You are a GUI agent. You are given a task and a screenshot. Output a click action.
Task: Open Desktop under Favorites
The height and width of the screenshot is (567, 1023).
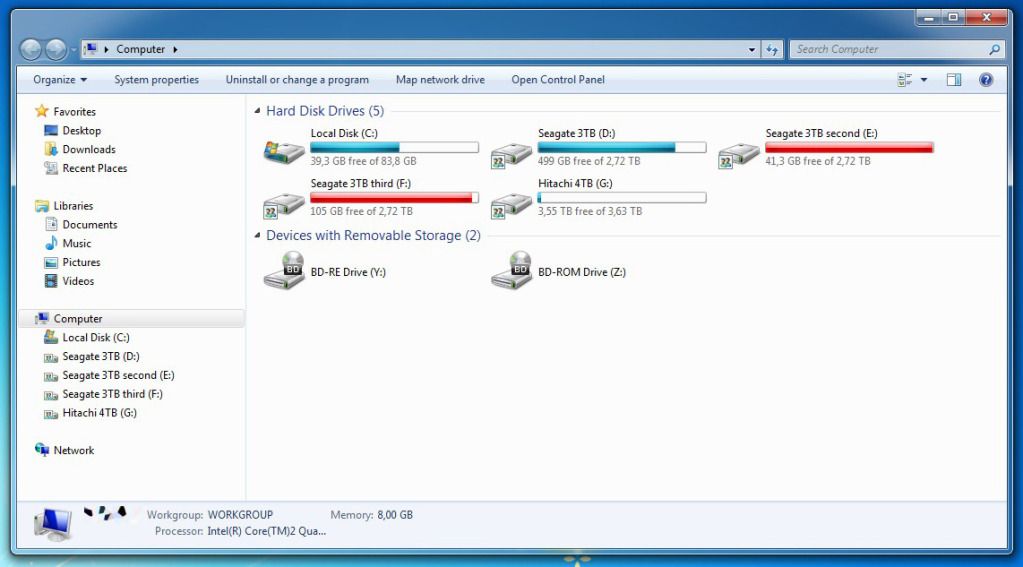click(x=72, y=130)
